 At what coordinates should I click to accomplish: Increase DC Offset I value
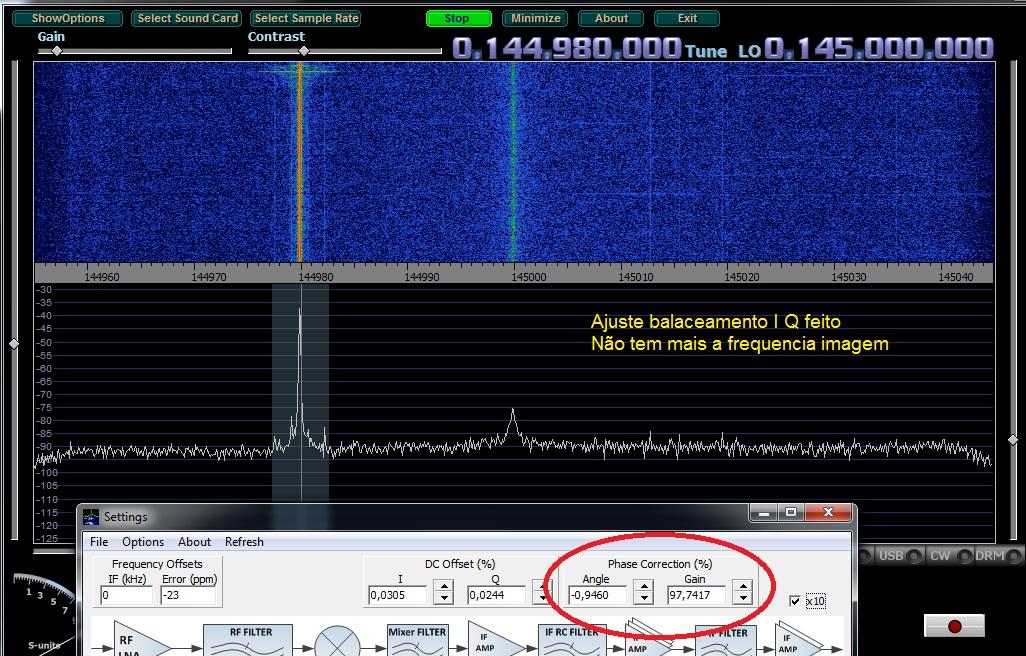coord(443,589)
